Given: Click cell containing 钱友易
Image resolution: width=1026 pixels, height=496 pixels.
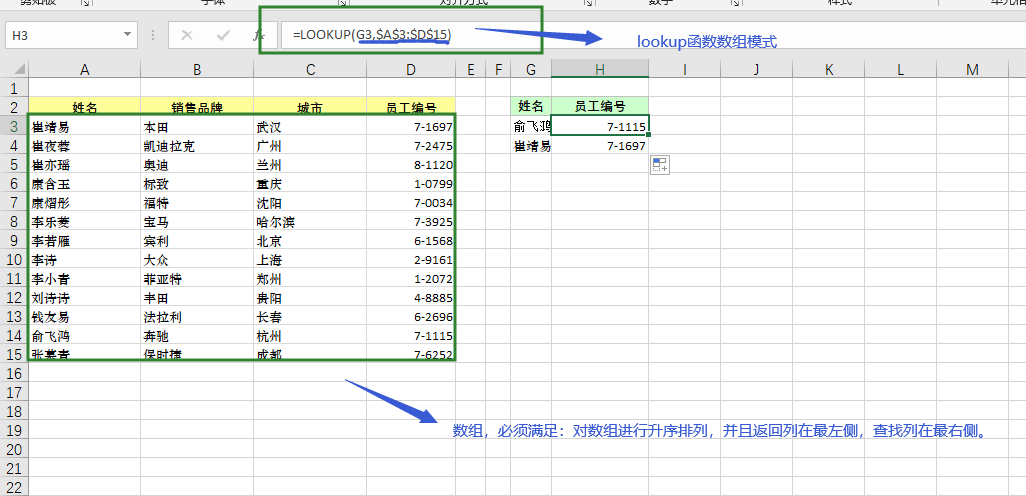Looking at the screenshot, I should tap(84, 317).
